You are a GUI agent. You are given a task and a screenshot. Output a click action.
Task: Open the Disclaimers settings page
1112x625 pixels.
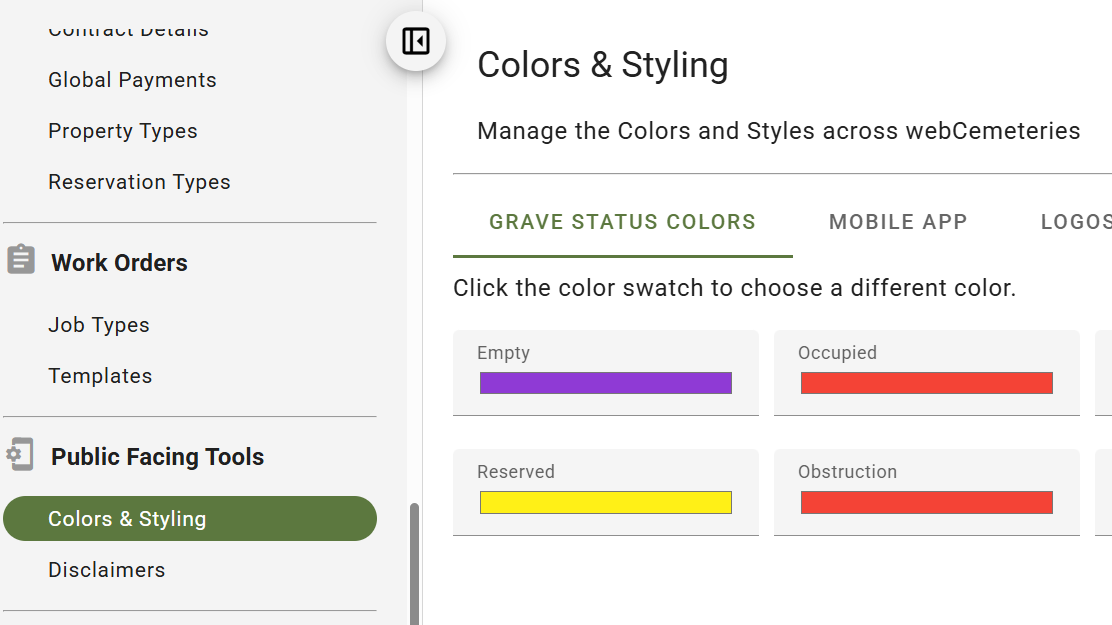point(106,569)
